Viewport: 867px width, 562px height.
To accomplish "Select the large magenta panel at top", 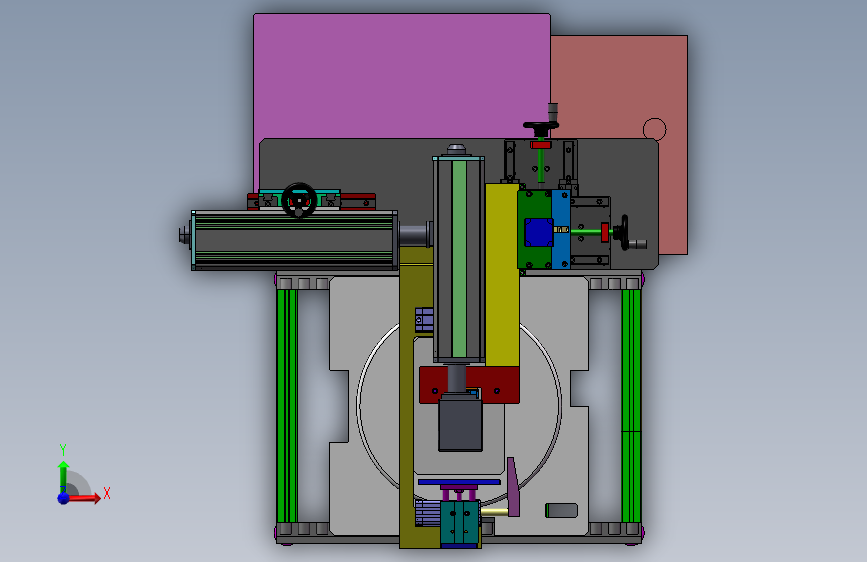I will click(402, 76).
